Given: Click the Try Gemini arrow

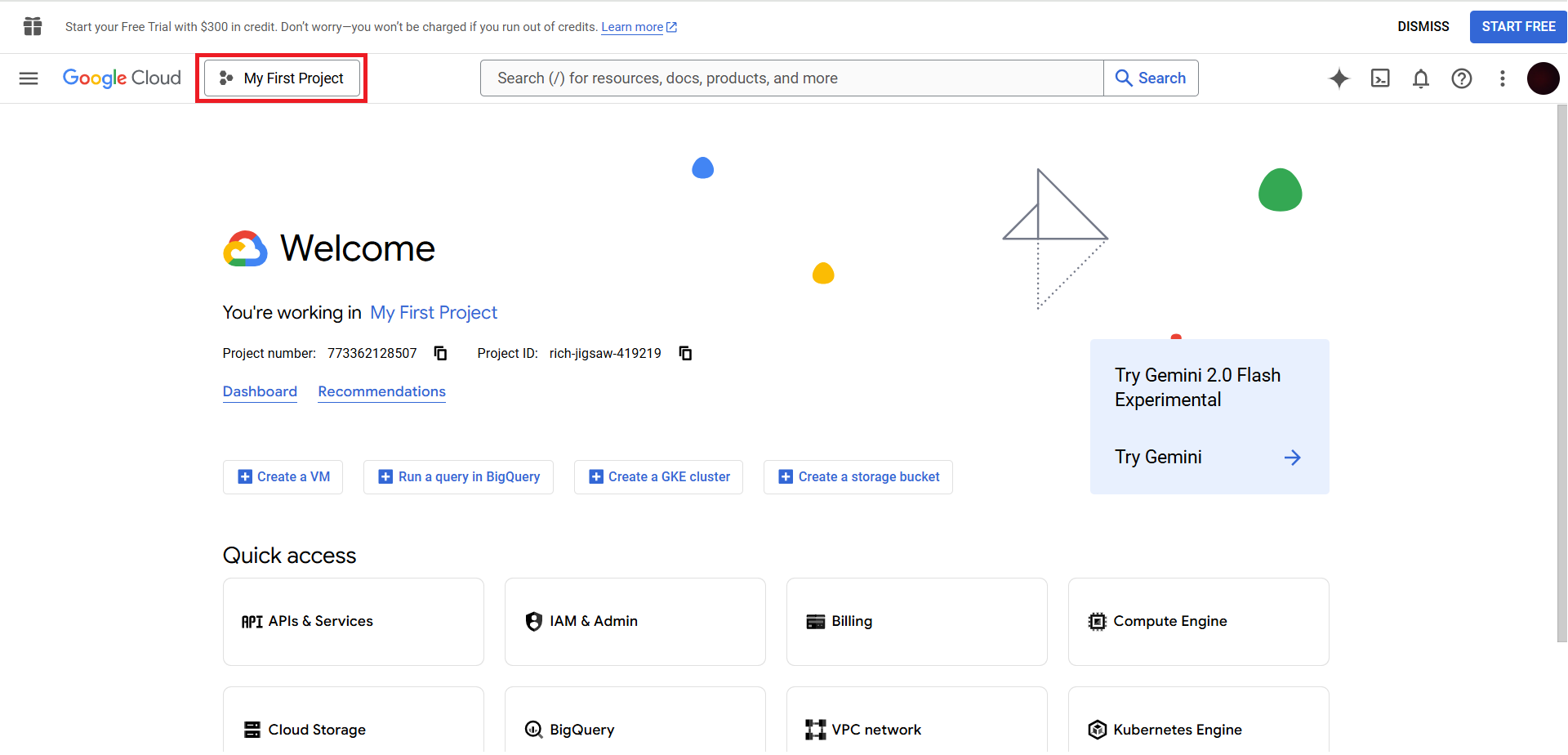Looking at the screenshot, I should 1292,458.
